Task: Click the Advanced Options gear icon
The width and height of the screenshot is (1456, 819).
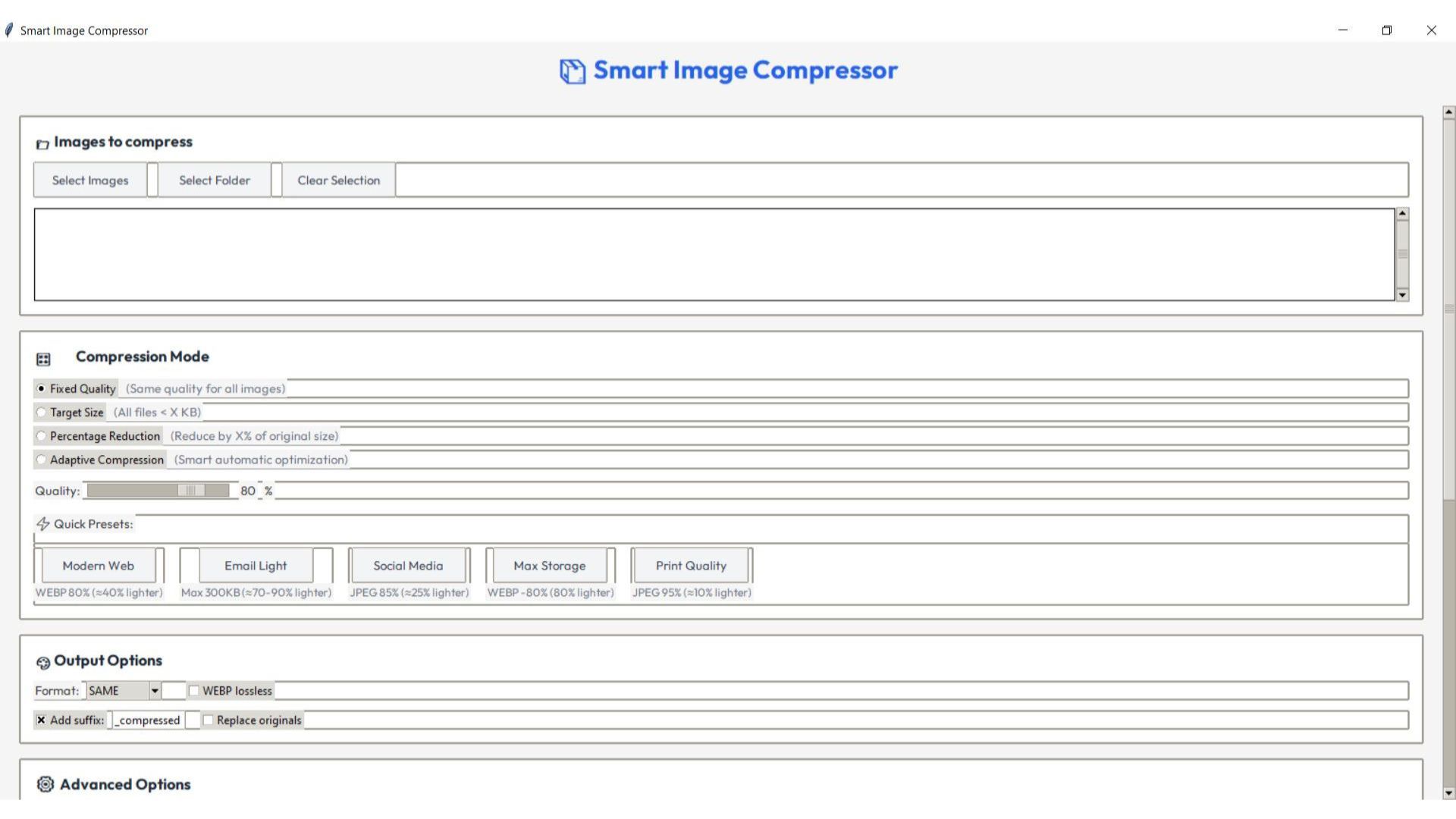Action: [45, 784]
